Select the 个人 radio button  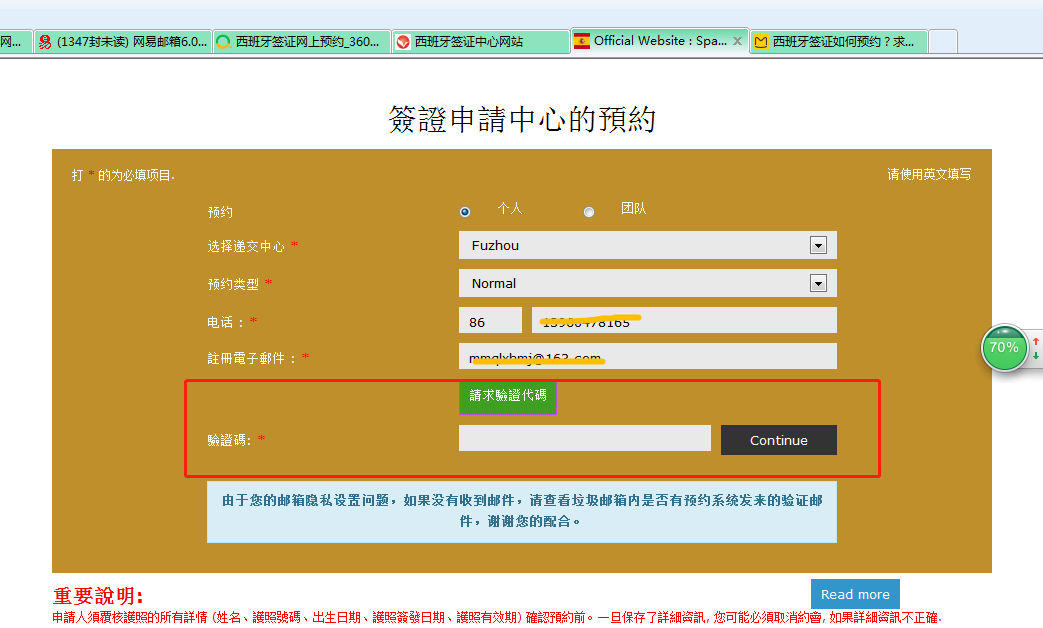[464, 211]
